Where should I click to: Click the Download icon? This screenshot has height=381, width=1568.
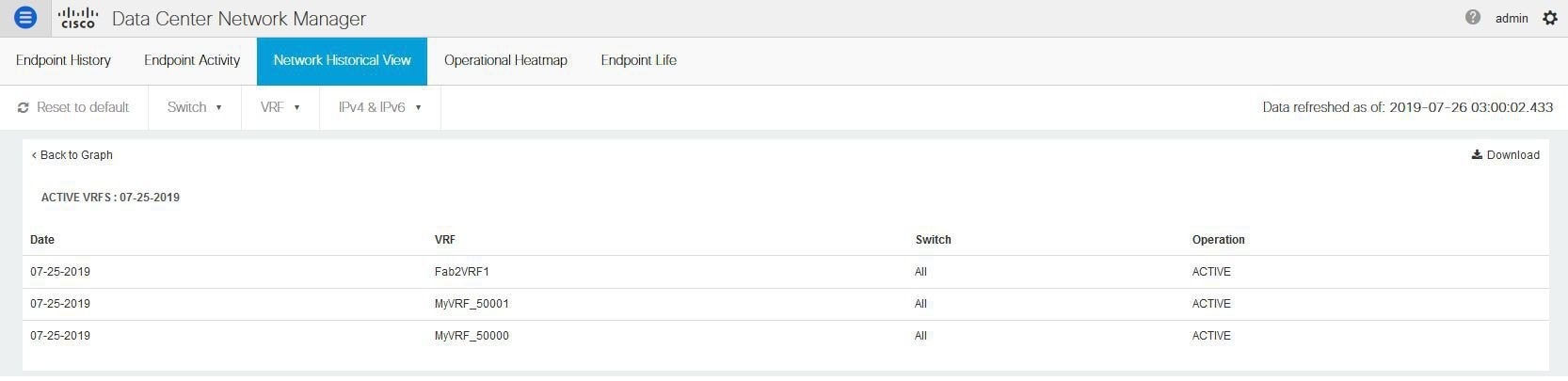point(1478,155)
